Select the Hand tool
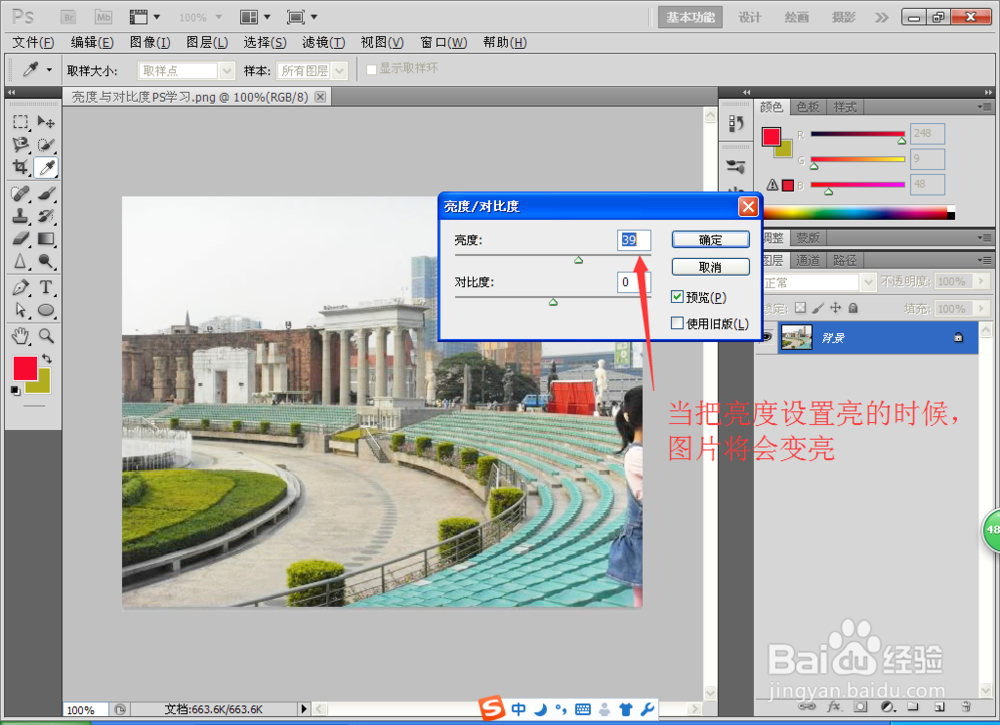Screen dimensions: 1000x725 click(20, 335)
